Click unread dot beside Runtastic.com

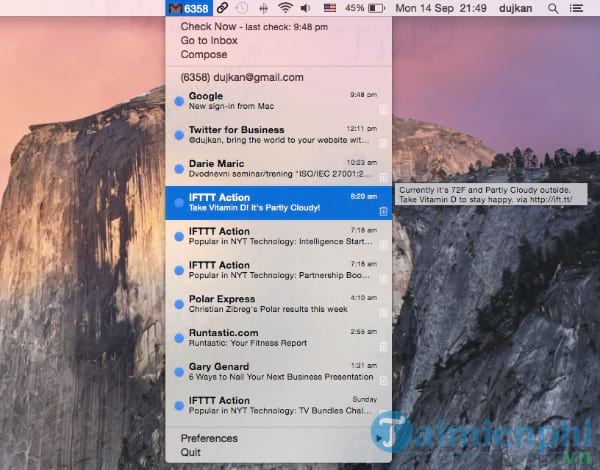coord(179,338)
